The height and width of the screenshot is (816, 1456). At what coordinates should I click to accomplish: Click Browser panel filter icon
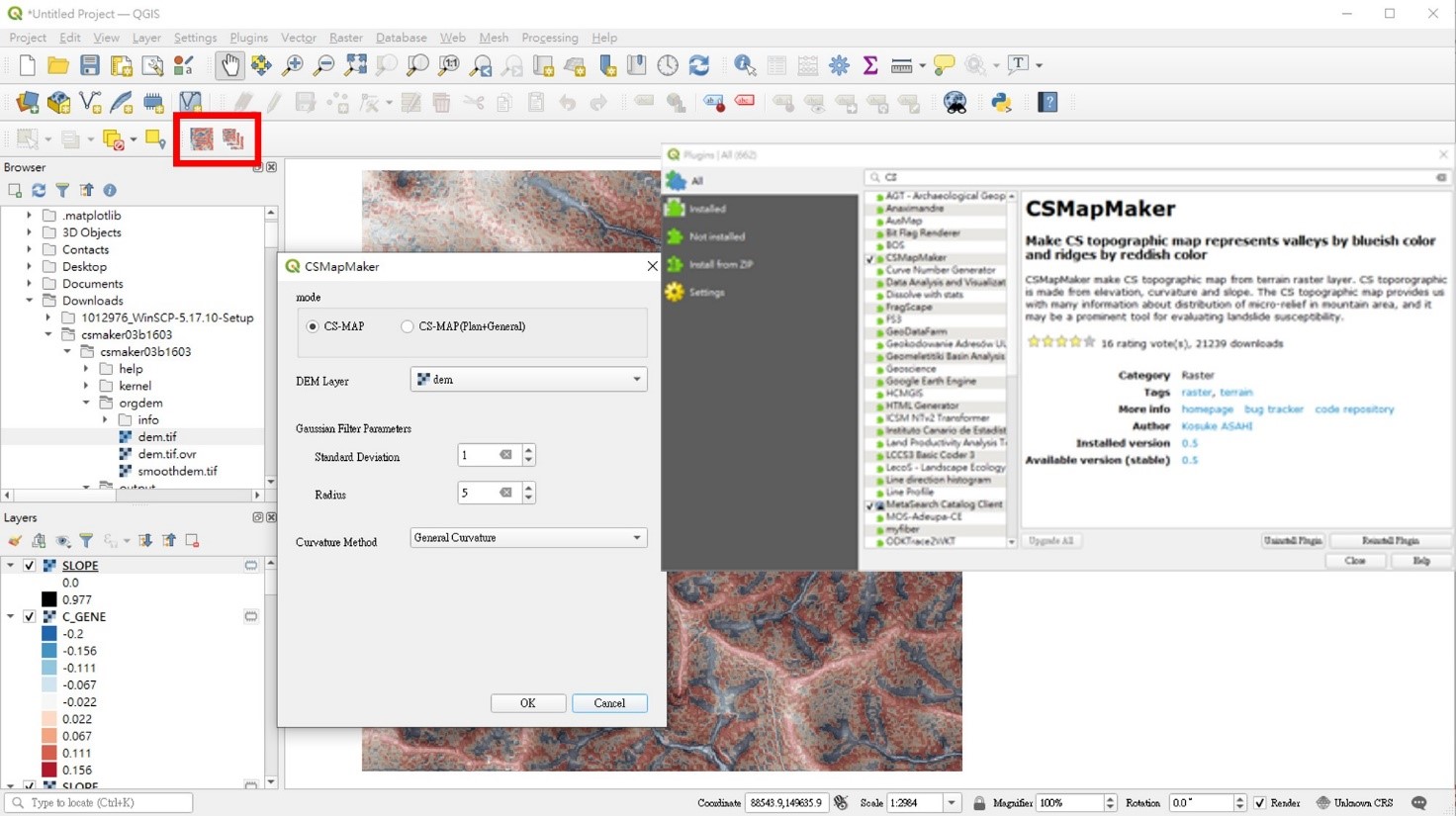62,190
